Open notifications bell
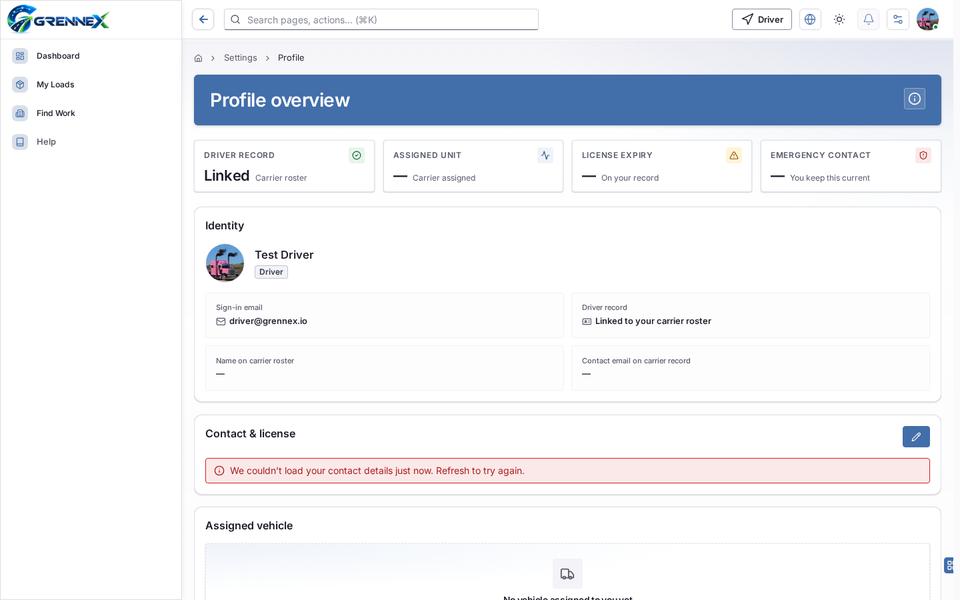960x600 pixels. 868,20
